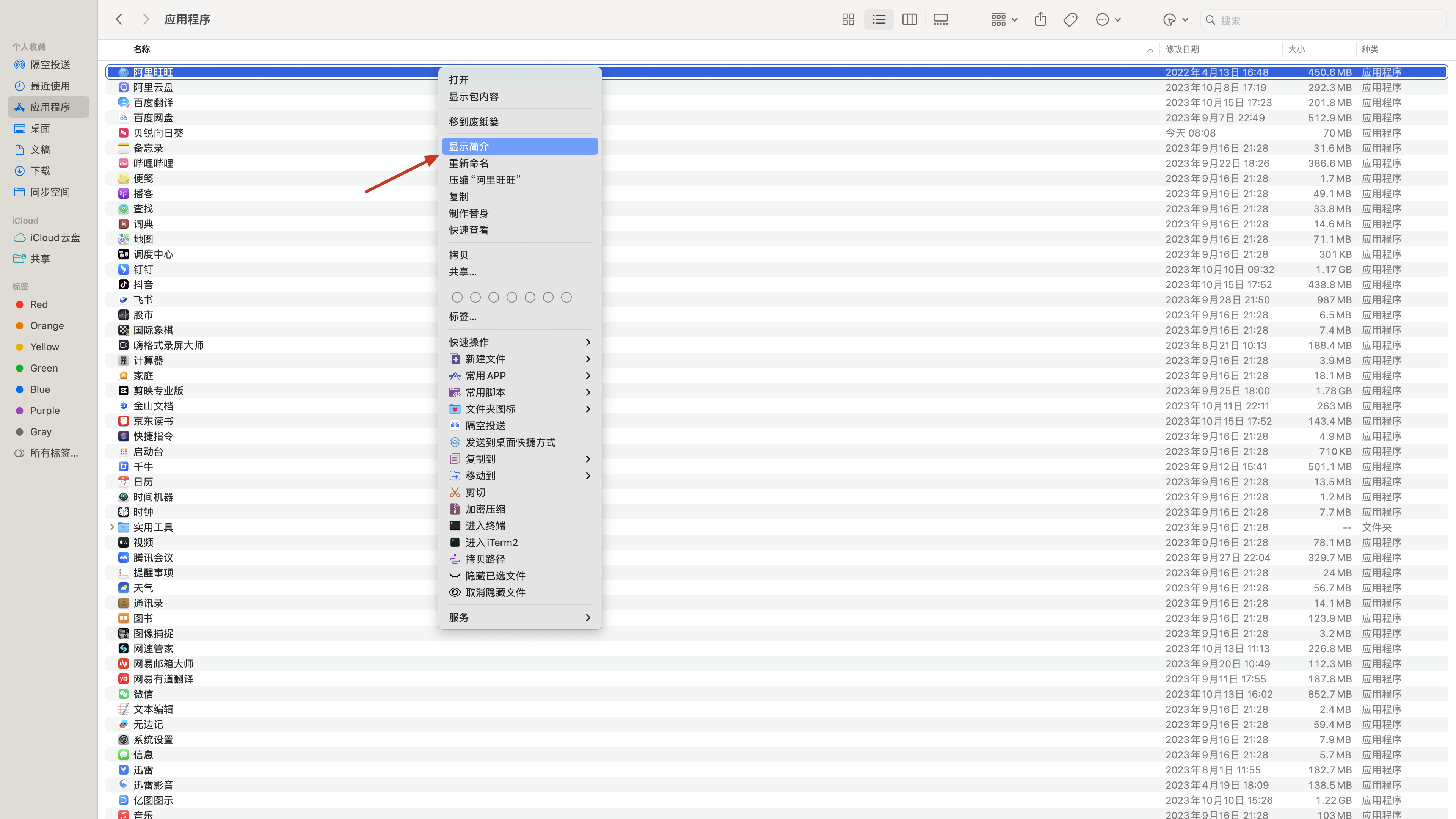The width and height of the screenshot is (1456, 819).
Task: Open 最近使用 in the sidebar
Action: click(x=49, y=86)
